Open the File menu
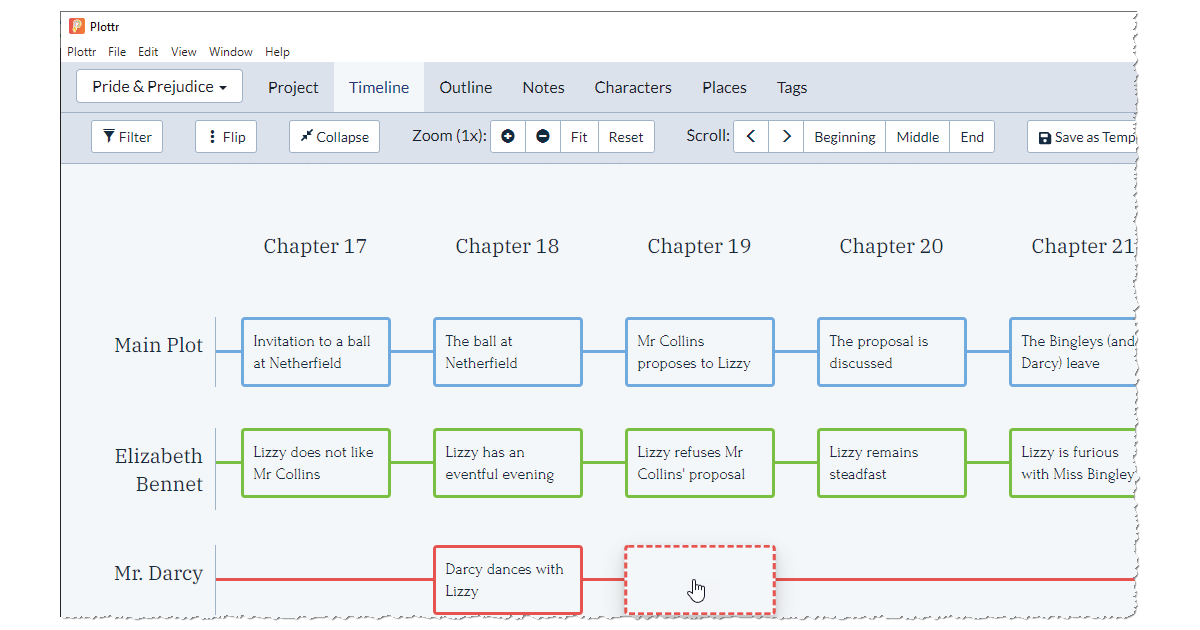1200x630 pixels. pyautogui.click(x=117, y=52)
